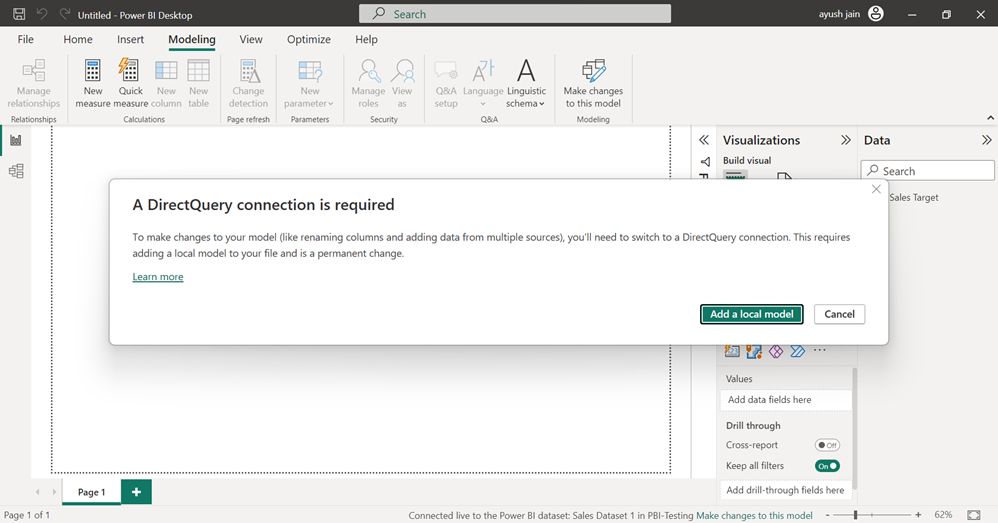
Task: Collapse the Data pane
Action: point(986,140)
